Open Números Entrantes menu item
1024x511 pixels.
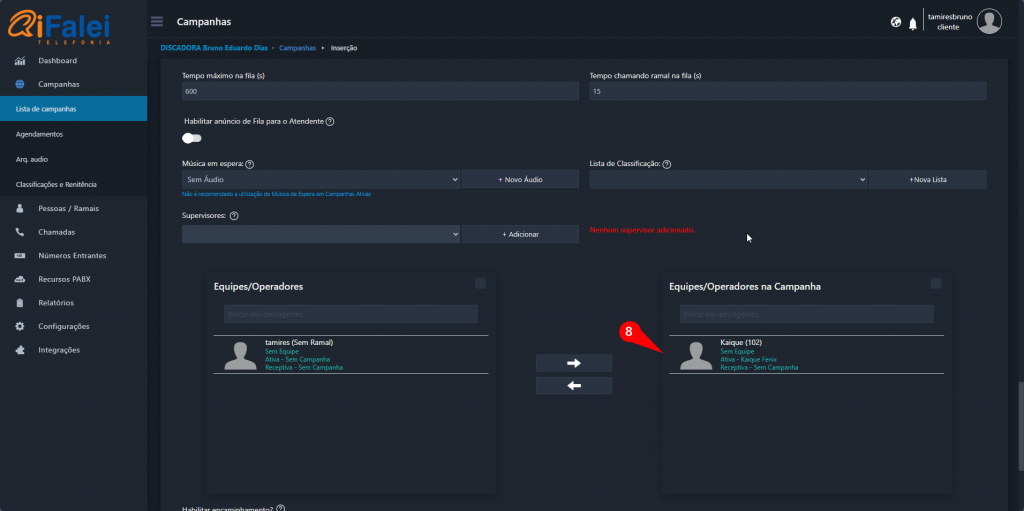point(73,256)
